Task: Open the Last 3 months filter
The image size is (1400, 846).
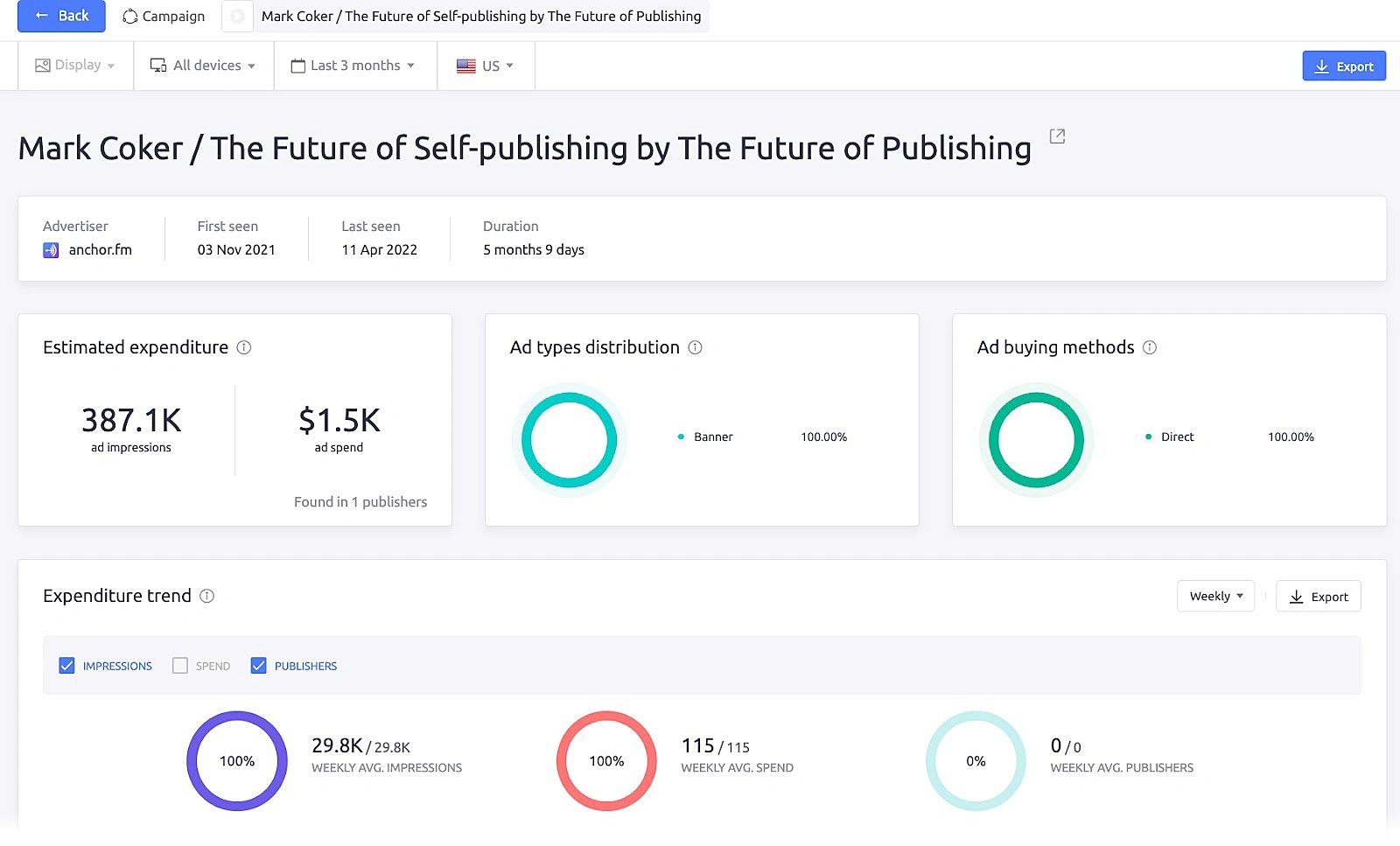Action: pyautogui.click(x=353, y=65)
